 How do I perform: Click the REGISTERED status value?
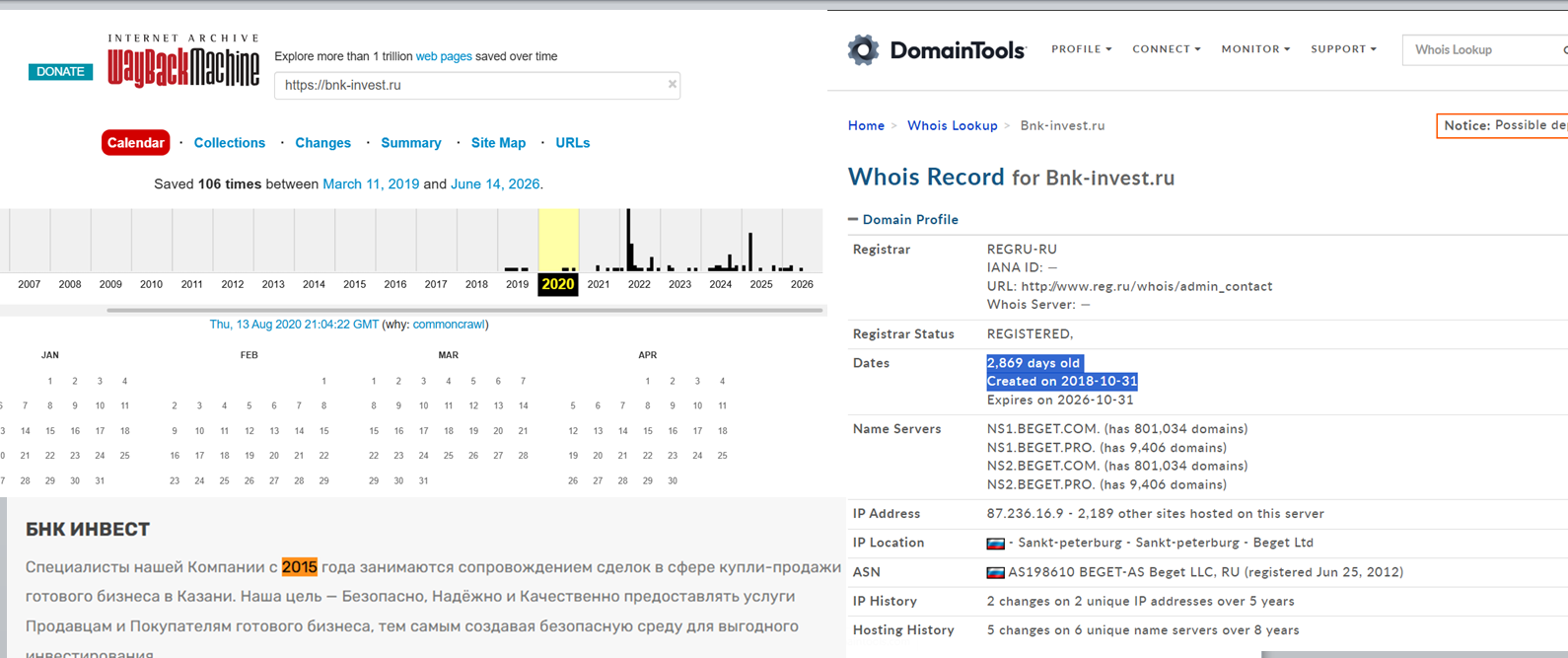click(1030, 334)
